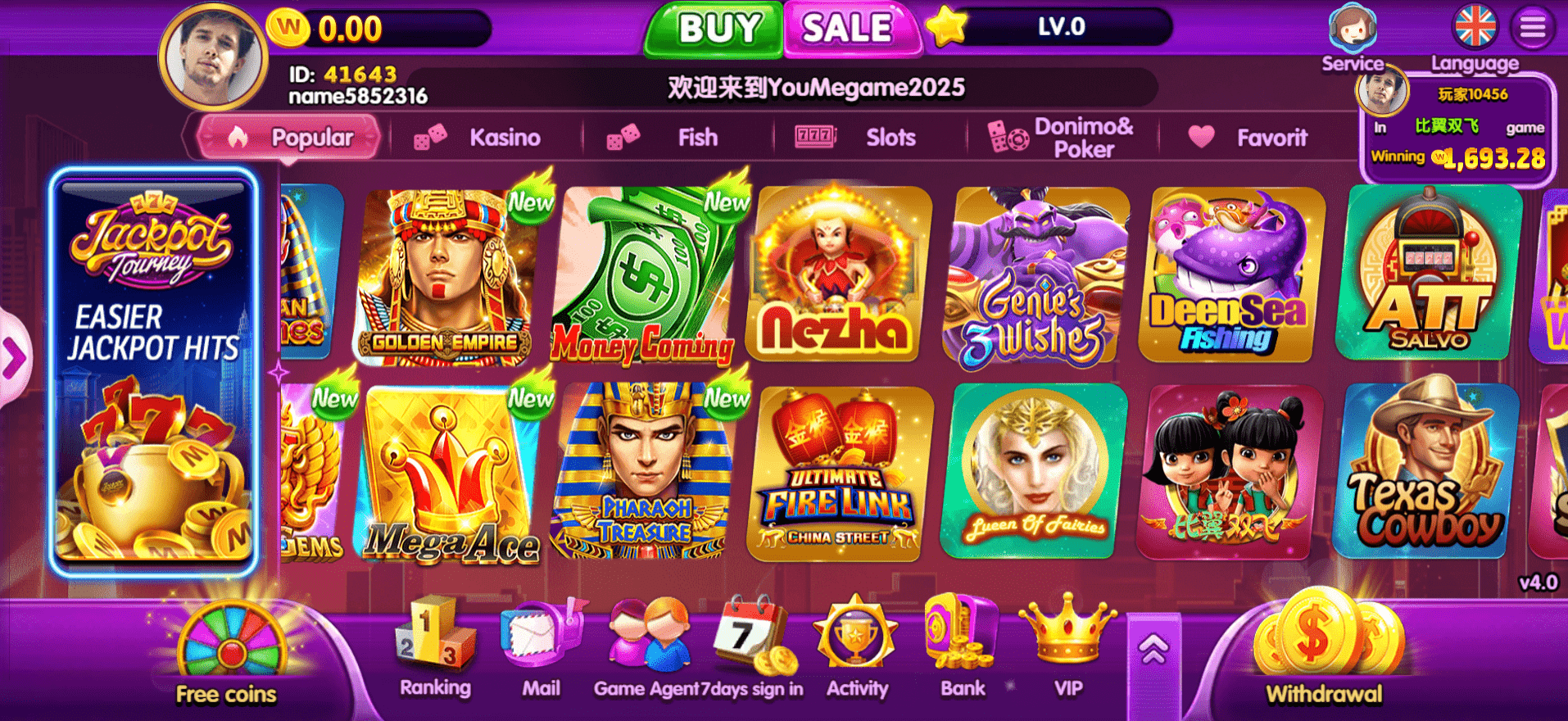This screenshot has width=1568, height=721.
Task: Change Language using the UK flag
Action: pyautogui.click(x=1475, y=26)
